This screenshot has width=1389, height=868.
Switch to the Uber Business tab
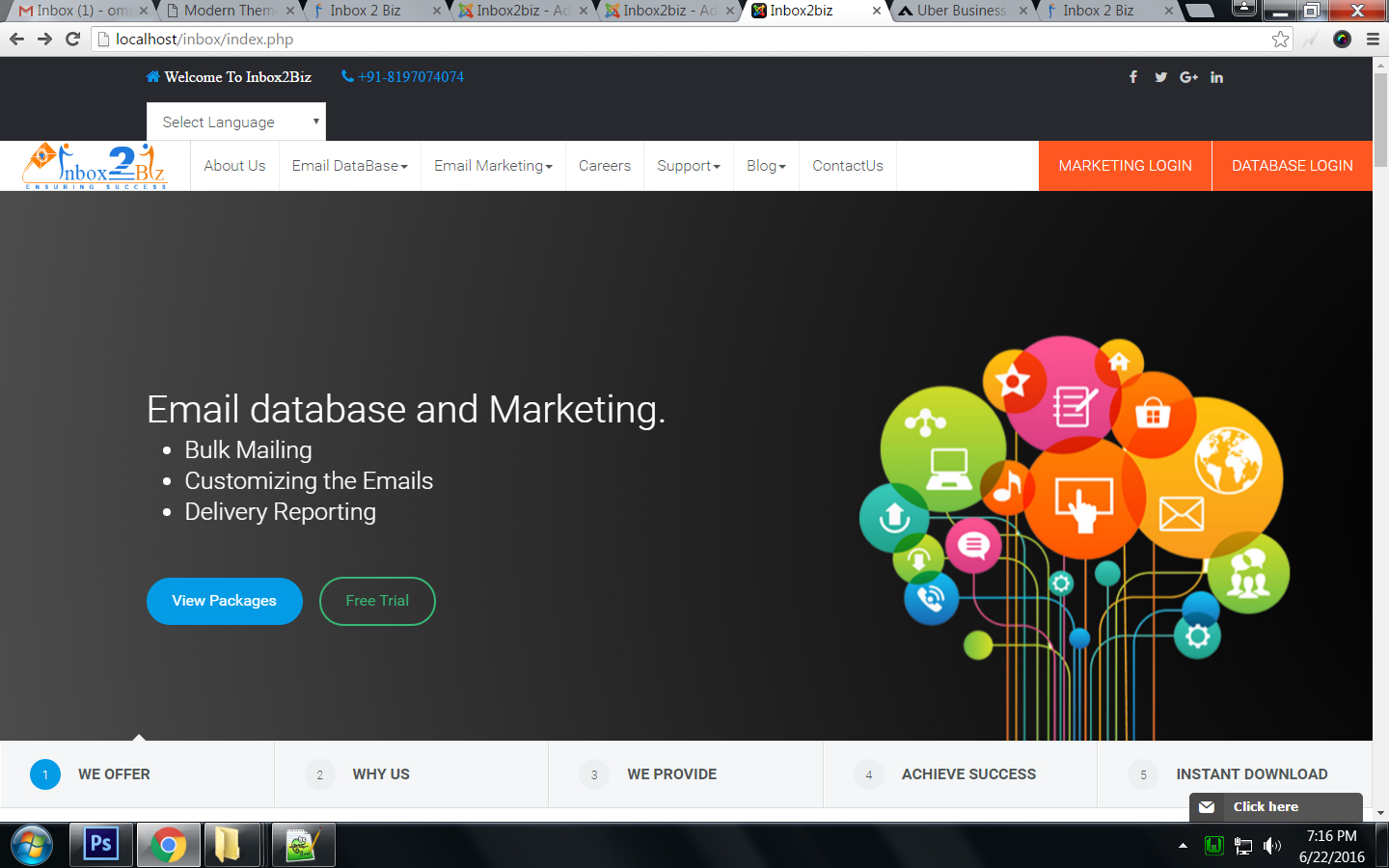pos(960,11)
